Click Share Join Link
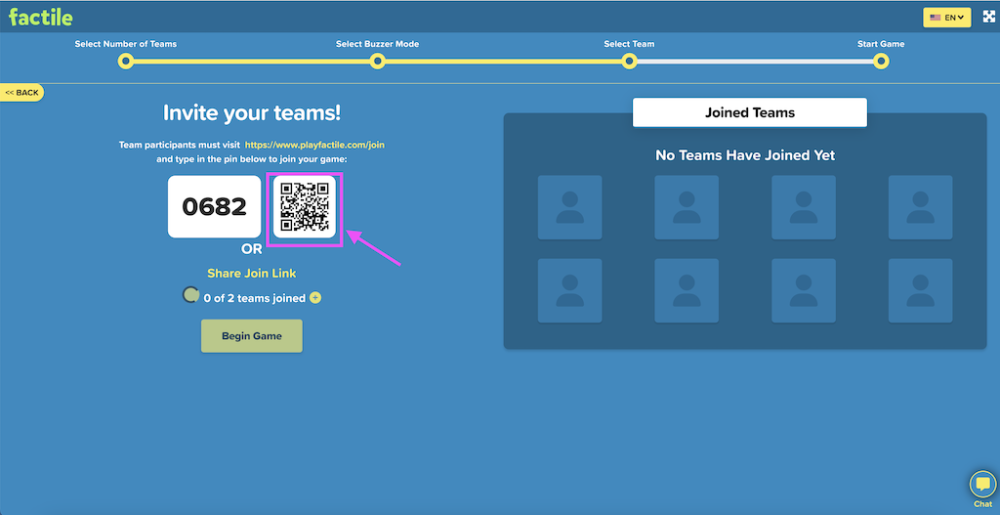 click(x=251, y=273)
